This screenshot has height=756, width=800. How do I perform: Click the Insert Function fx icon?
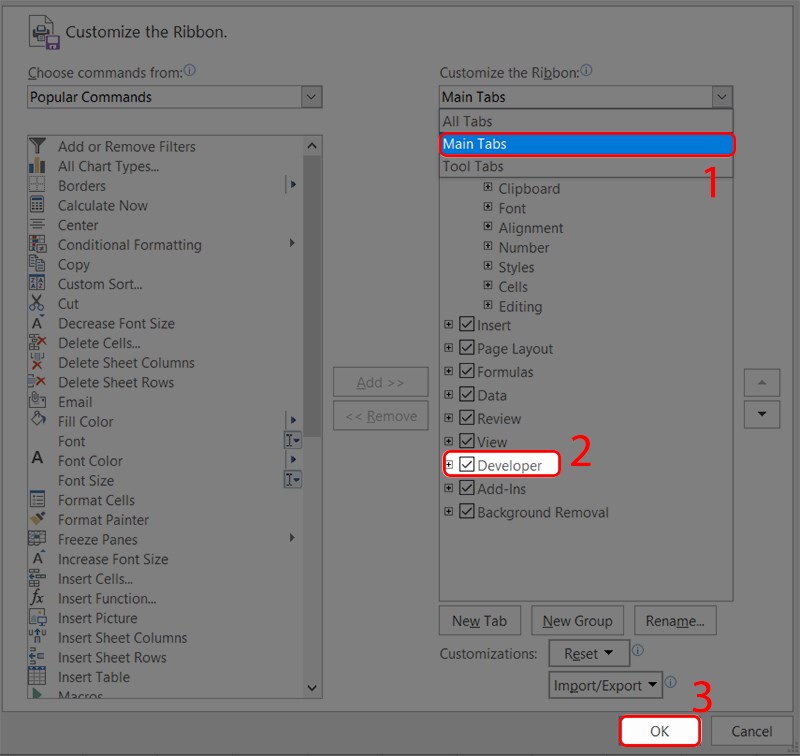pos(37,597)
